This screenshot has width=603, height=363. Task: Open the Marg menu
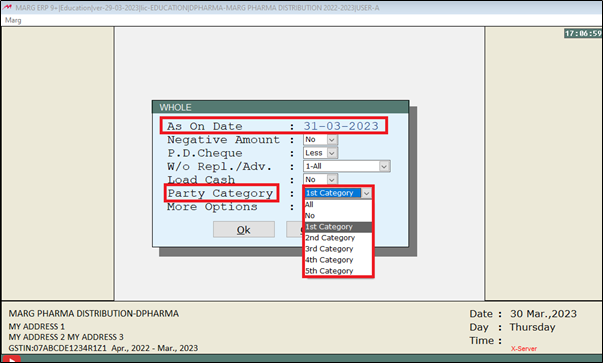[x=13, y=20]
